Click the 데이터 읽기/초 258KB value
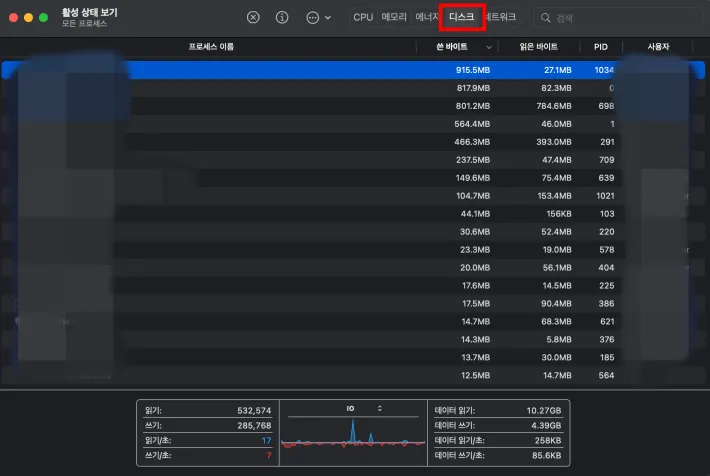 point(547,440)
